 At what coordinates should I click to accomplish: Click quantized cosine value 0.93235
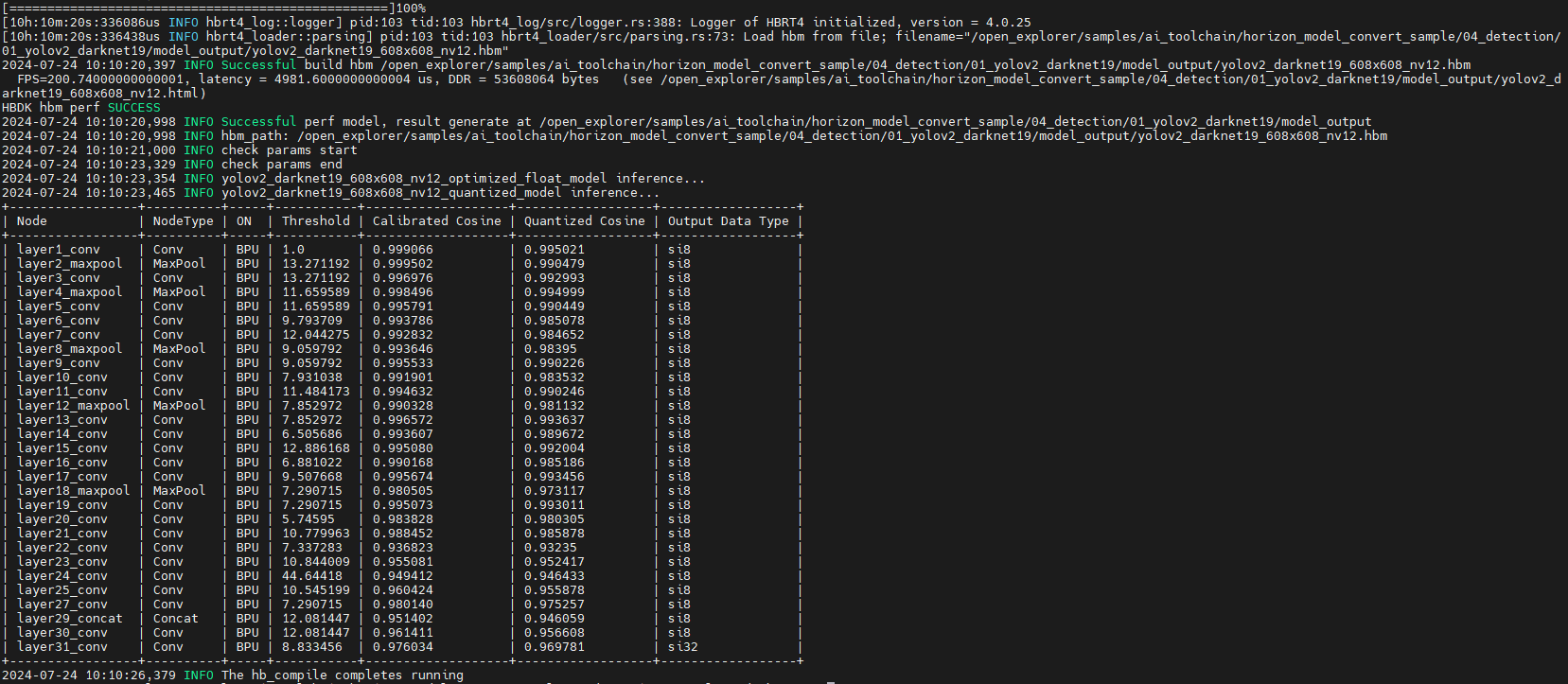click(x=550, y=548)
